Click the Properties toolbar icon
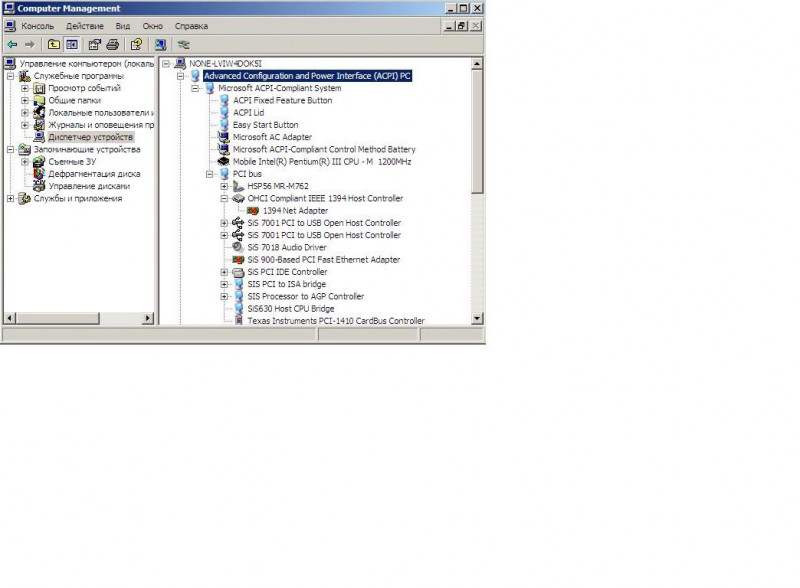The image size is (800, 588). (x=94, y=44)
